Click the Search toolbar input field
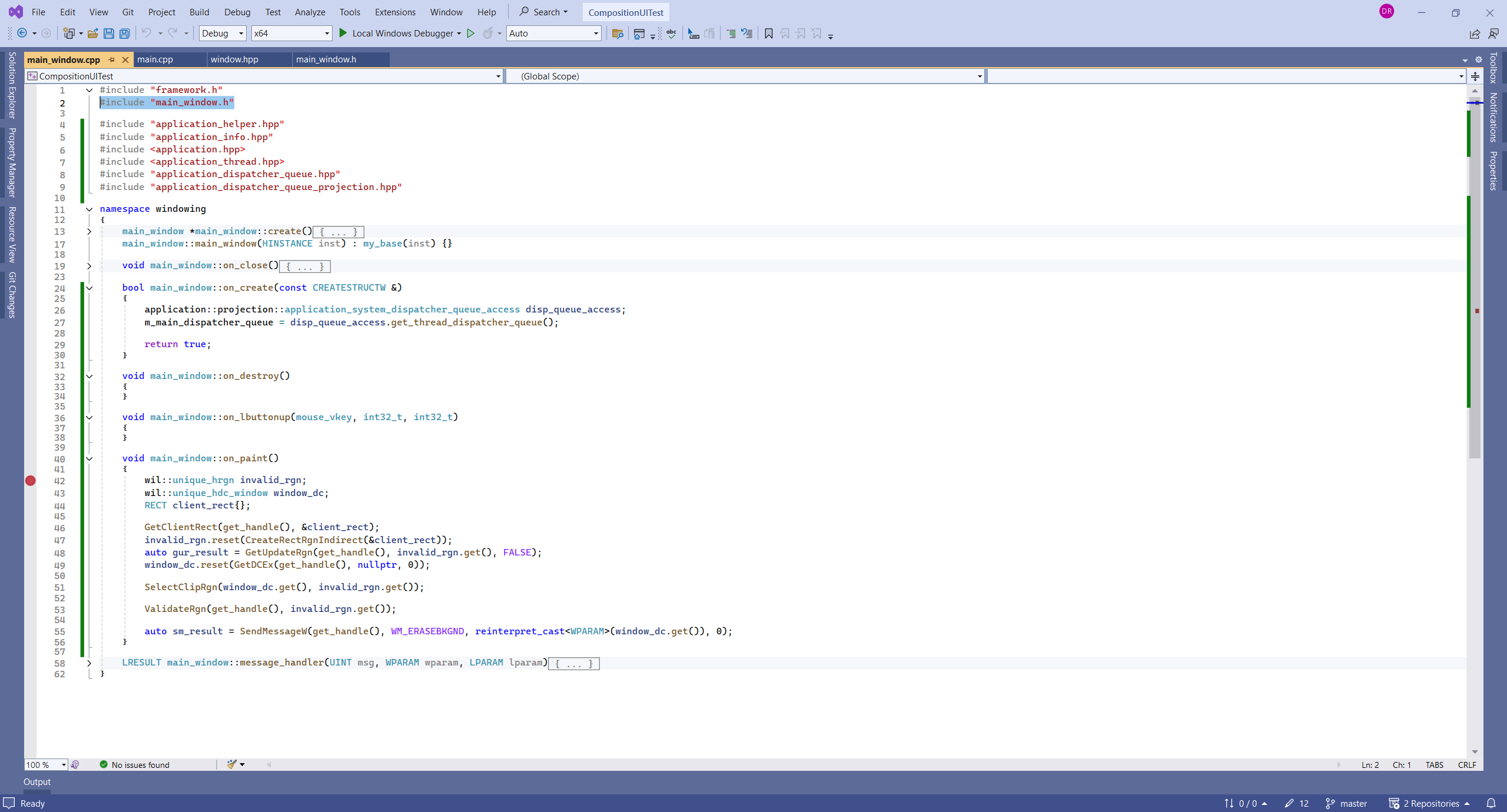Viewport: 1507px width, 812px height. [547, 11]
